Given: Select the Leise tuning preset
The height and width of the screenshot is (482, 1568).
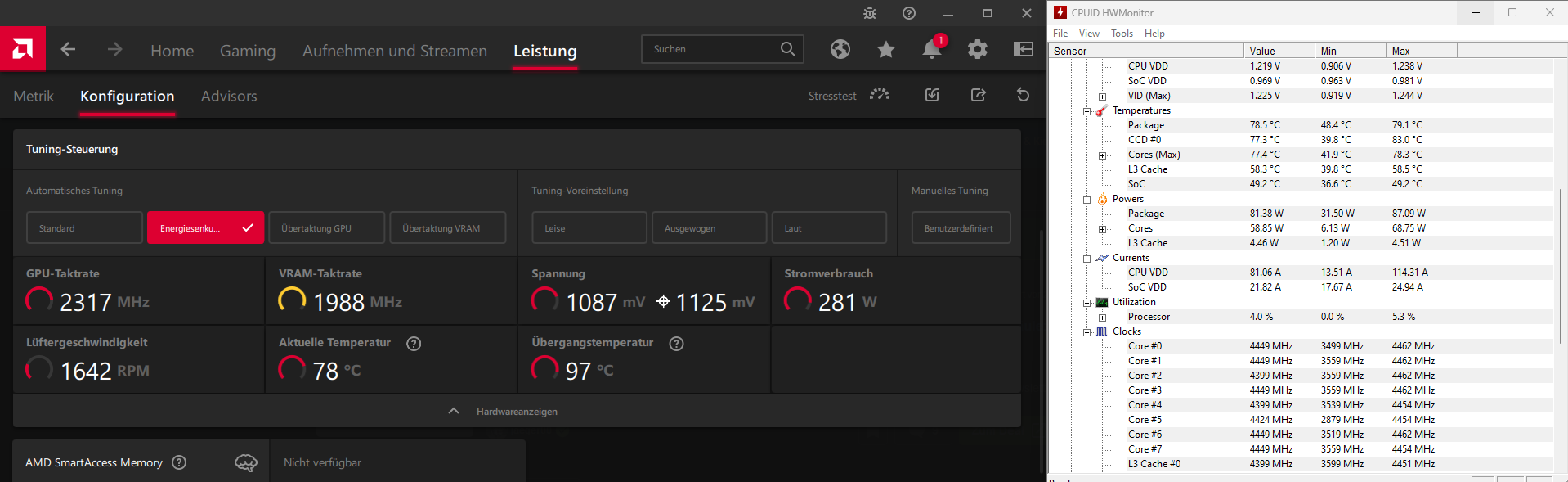Looking at the screenshot, I should tap(589, 227).
